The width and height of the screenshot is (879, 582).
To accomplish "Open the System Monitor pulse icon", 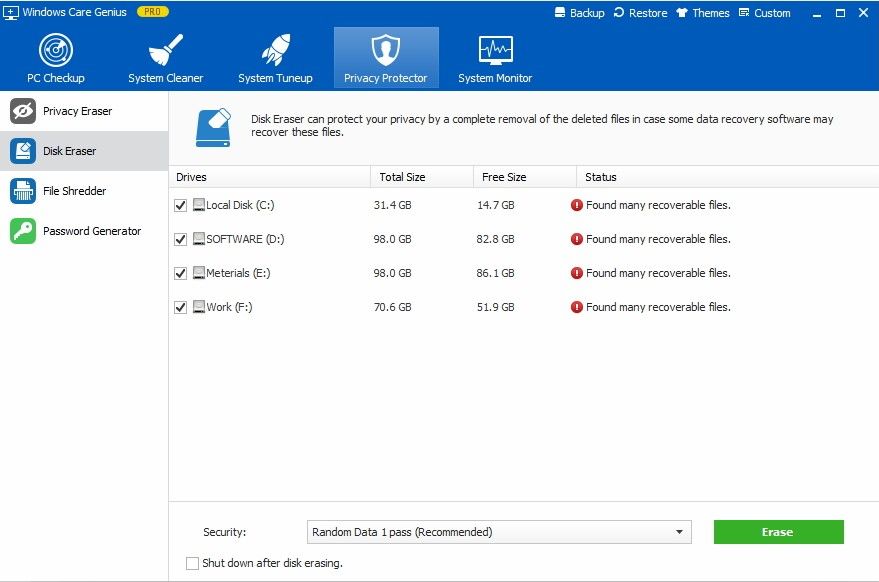I will [x=496, y=50].
